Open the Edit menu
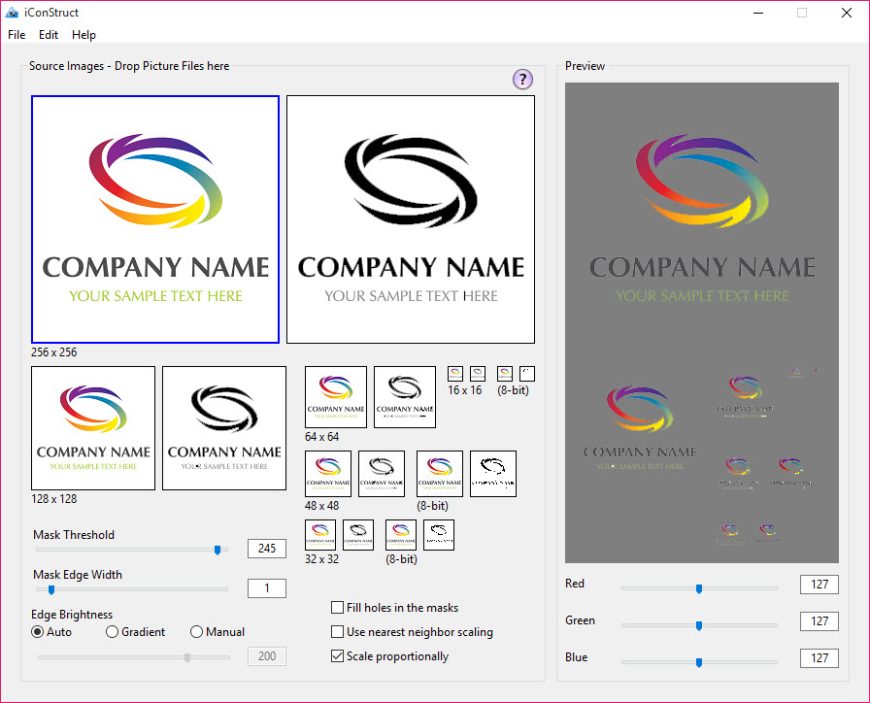The image size is (870, 703). pos(48,35)
